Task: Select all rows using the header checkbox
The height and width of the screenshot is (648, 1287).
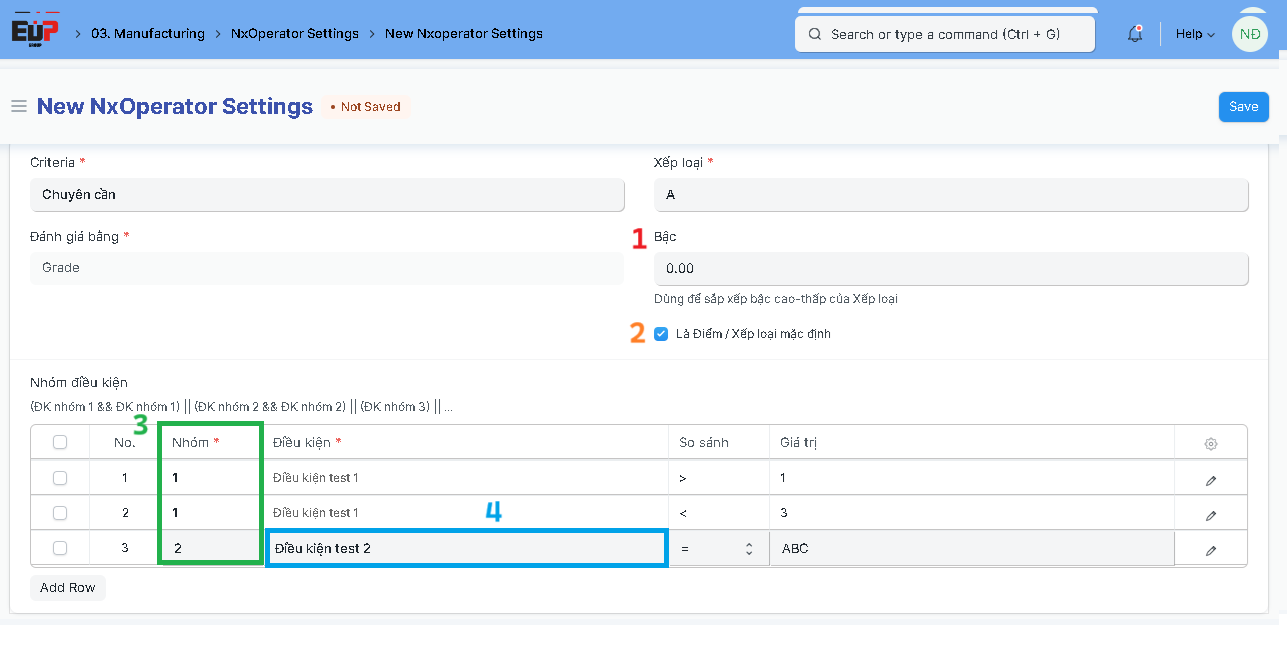Action: click(x=59, y=442)
